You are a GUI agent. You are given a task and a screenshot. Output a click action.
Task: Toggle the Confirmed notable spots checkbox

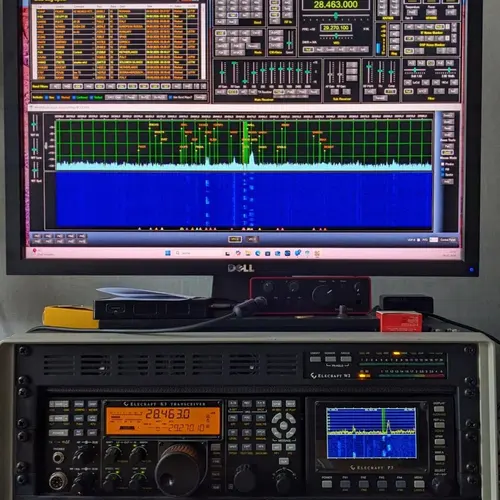(x=74, y=97)
